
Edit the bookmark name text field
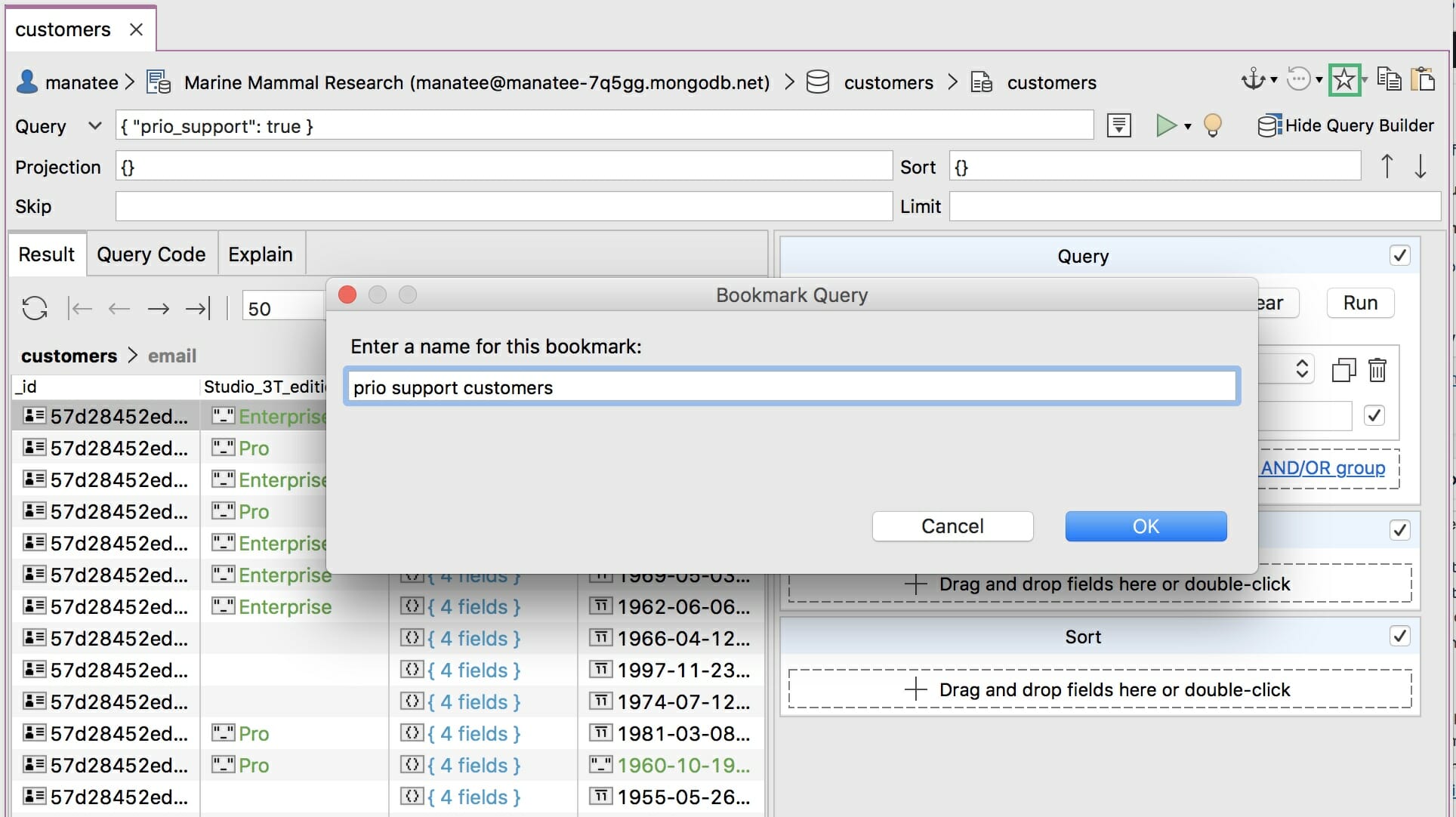pos(791,387)
